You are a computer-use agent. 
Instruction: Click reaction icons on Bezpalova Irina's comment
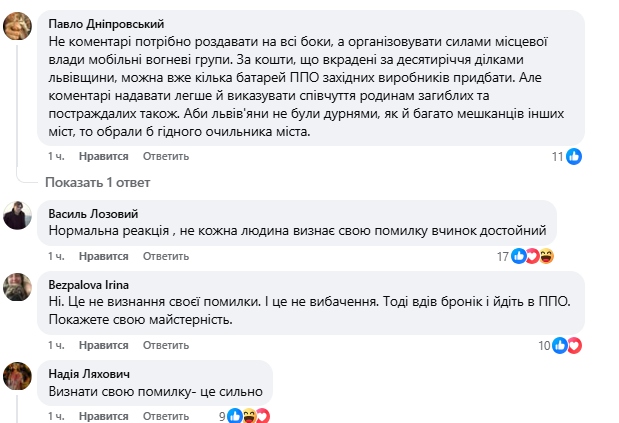tap(568, 345)
